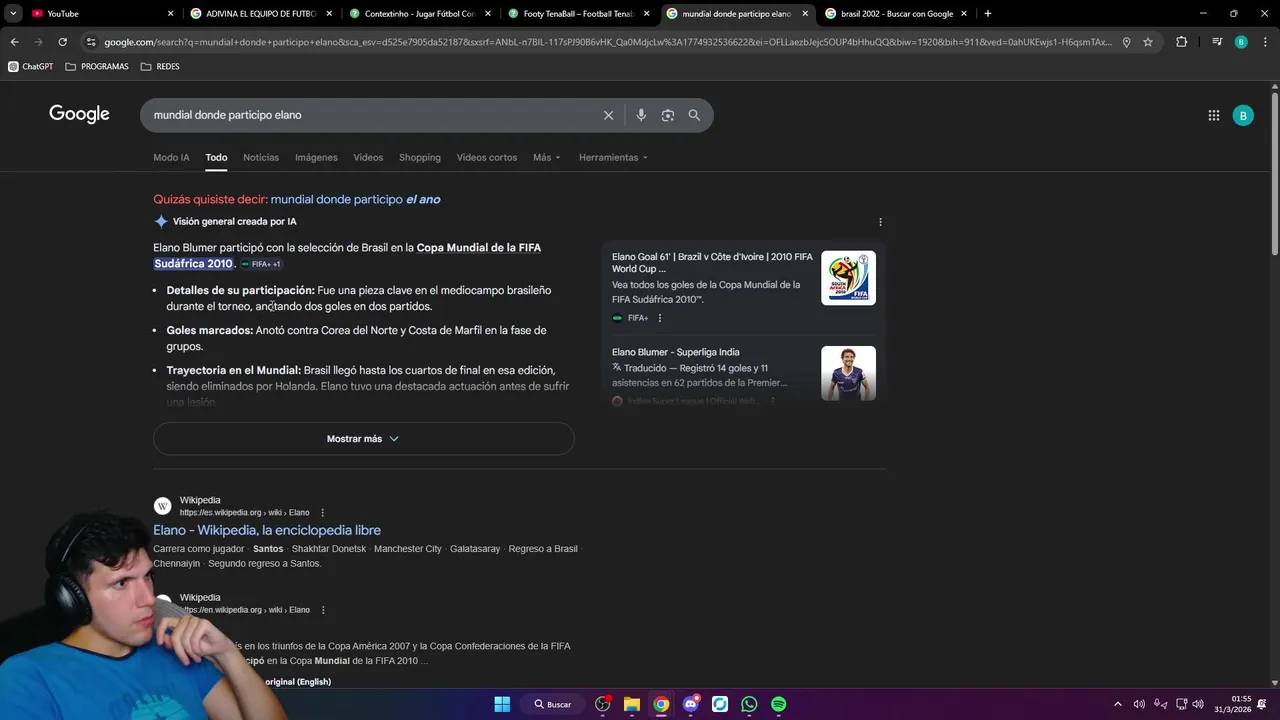1280x720 pixels.
Task: Select the Vídeos cortos search tab
Action: point(487,157)
